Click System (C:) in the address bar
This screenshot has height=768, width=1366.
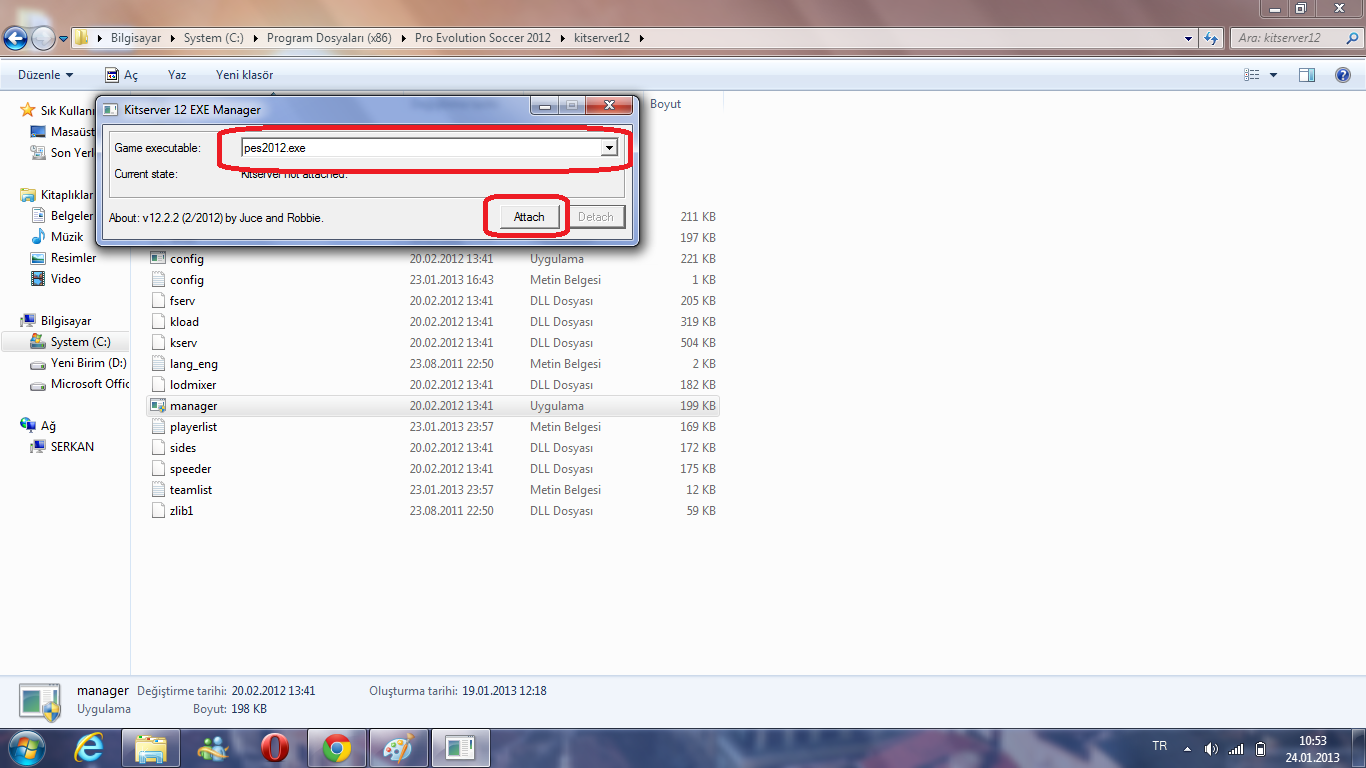(213, 38)
